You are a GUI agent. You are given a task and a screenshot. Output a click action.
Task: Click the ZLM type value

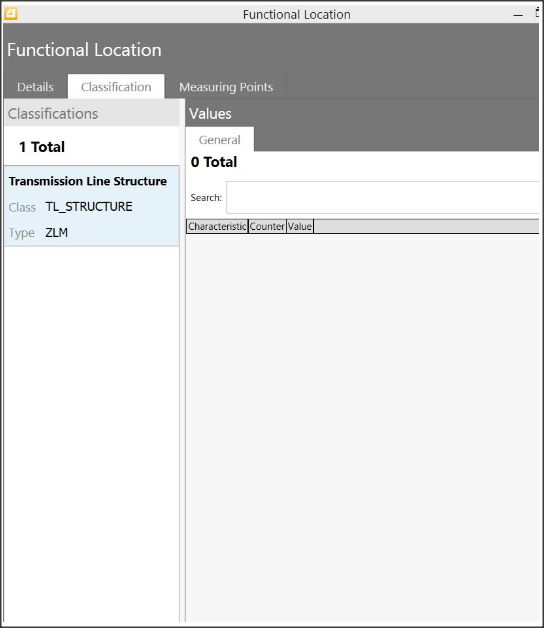[56, 232]
